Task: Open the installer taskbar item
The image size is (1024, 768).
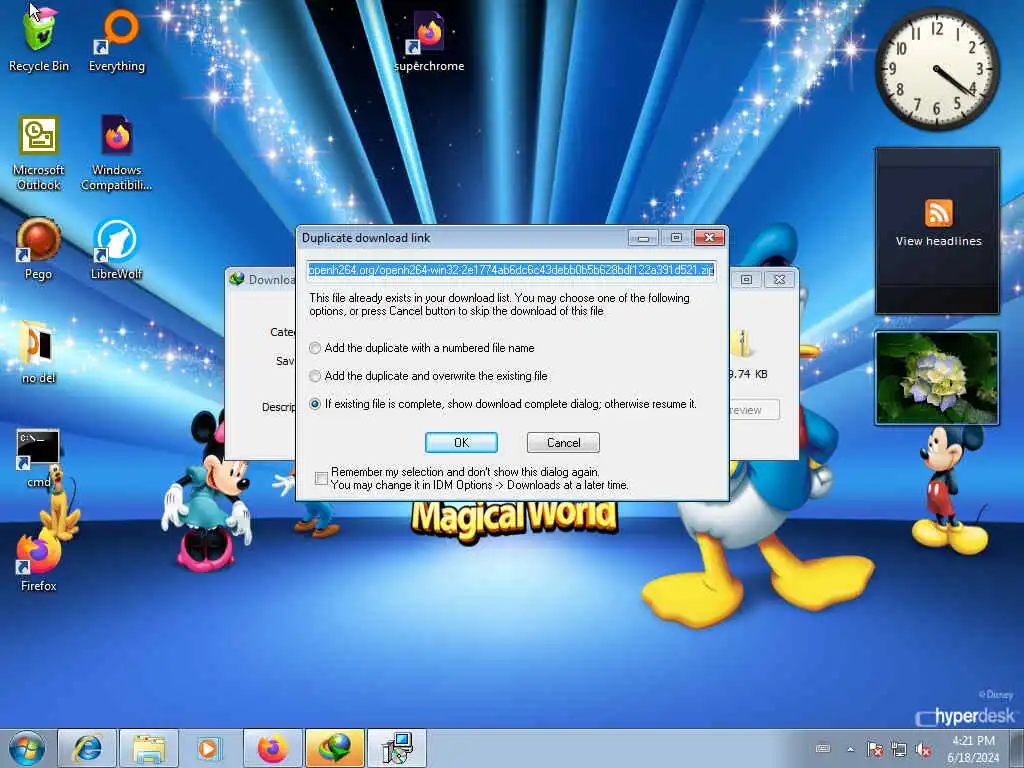Action: [x=396, y=748]
